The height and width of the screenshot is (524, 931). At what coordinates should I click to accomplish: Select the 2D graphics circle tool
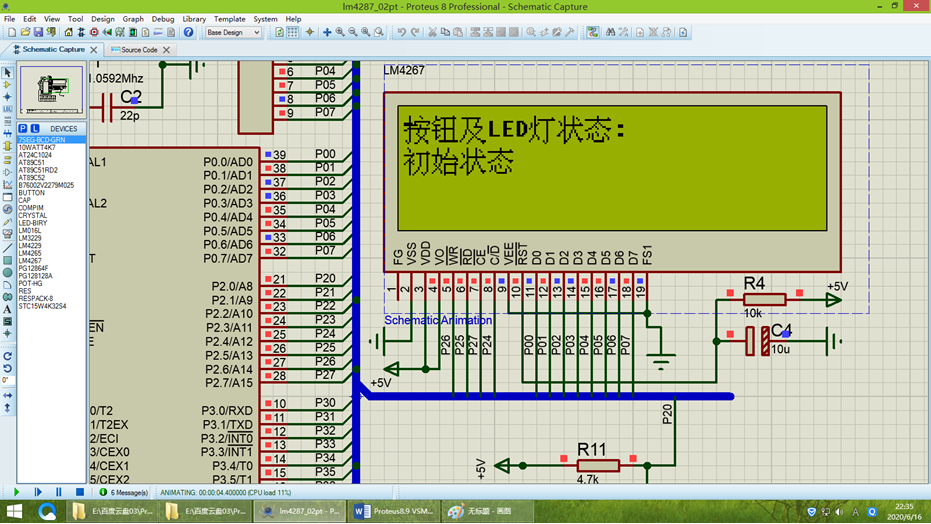click(7, 272)
